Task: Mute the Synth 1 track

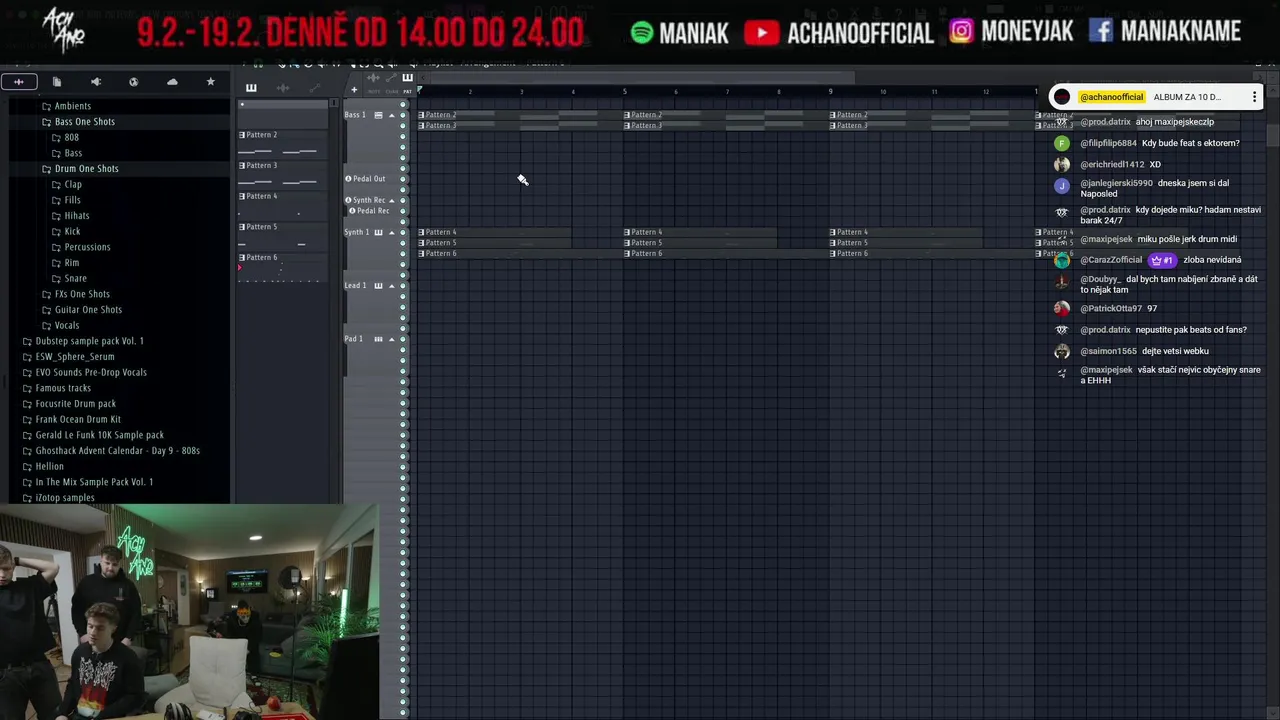Action: click(404, 232)
